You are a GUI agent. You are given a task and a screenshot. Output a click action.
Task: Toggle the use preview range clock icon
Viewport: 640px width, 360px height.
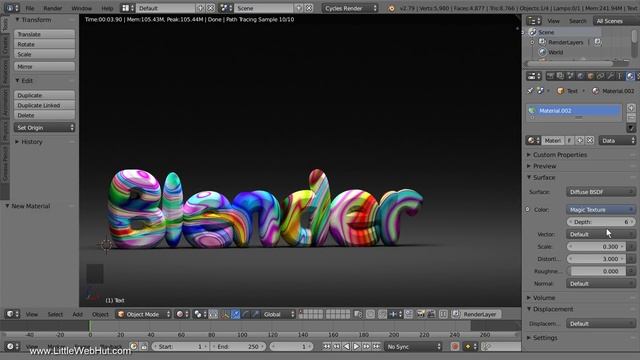(x=133, y=346)
